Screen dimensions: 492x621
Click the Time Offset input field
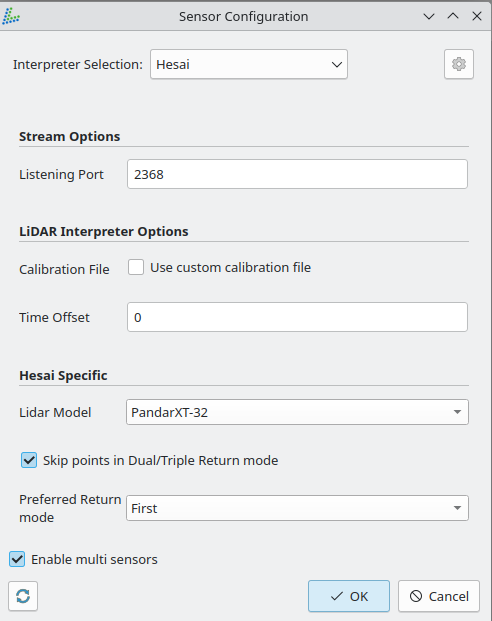point(297,317)
